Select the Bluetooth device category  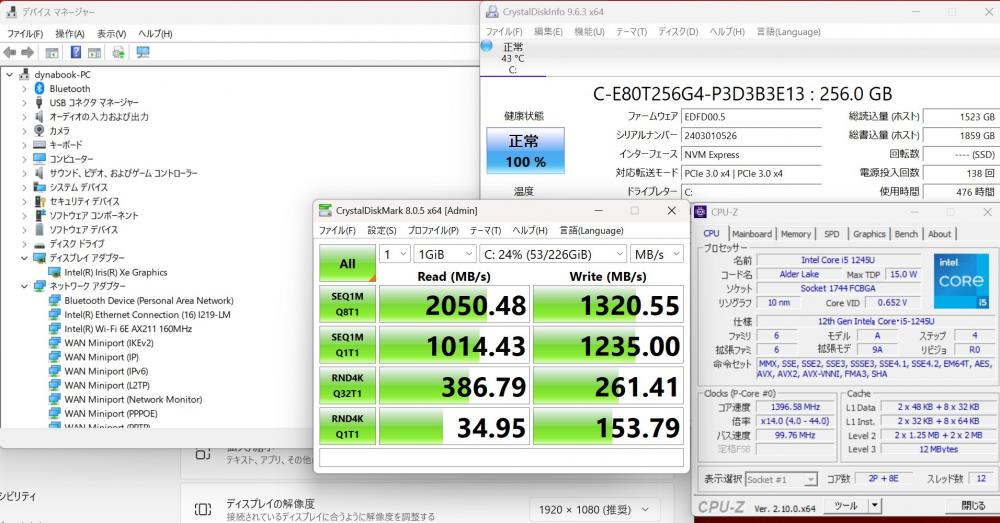70,89
